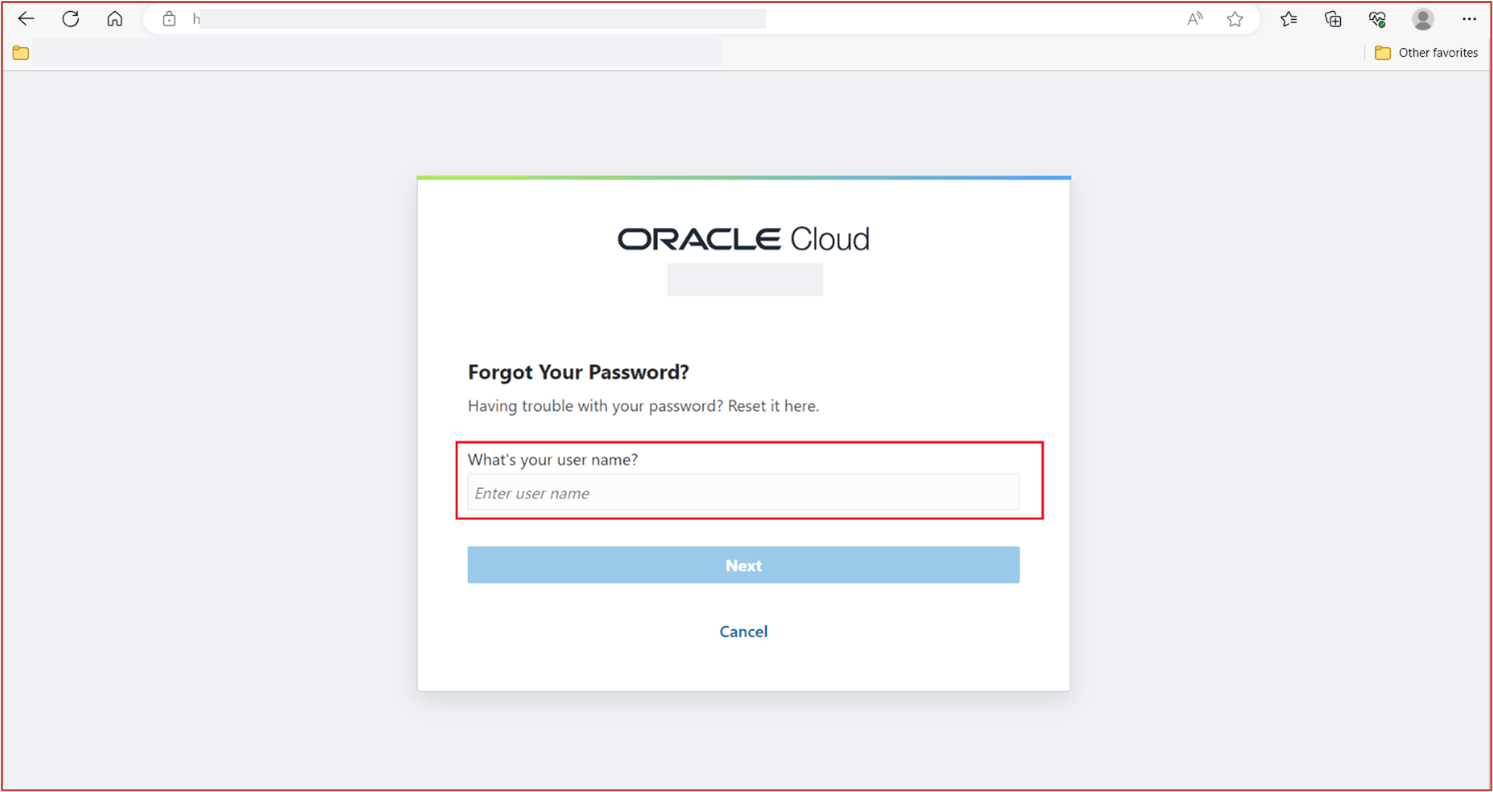Open the Collections panel
The image size is (1493, 792).
tap(1333, 18)
